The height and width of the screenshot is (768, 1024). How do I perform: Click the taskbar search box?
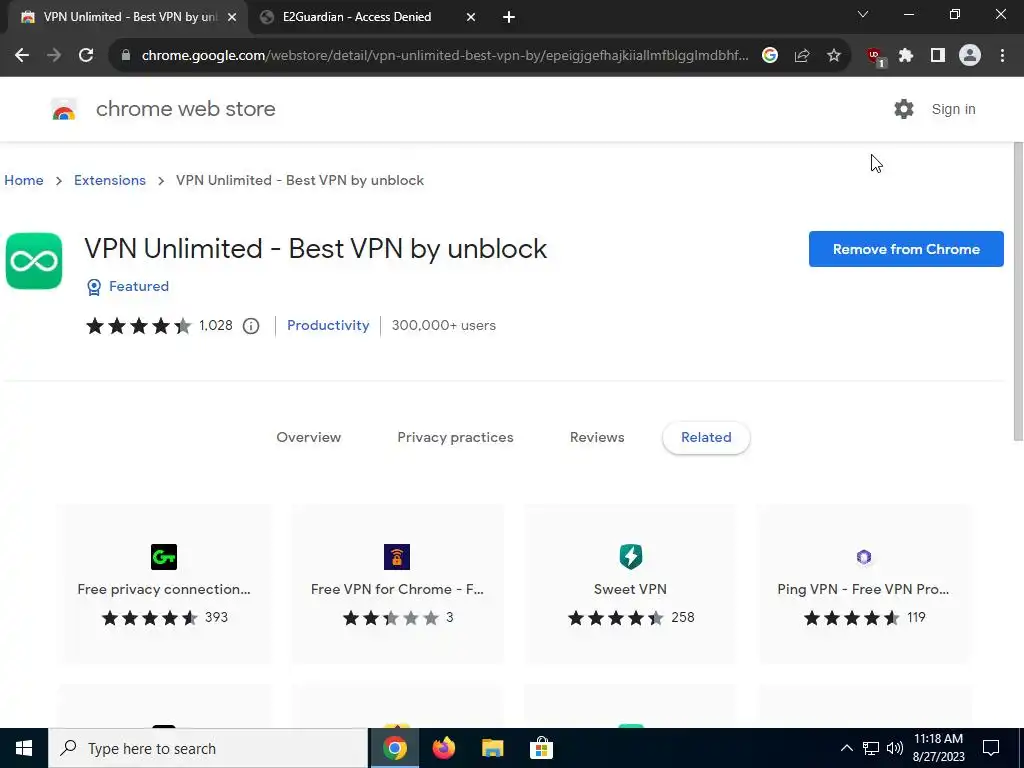208,748
